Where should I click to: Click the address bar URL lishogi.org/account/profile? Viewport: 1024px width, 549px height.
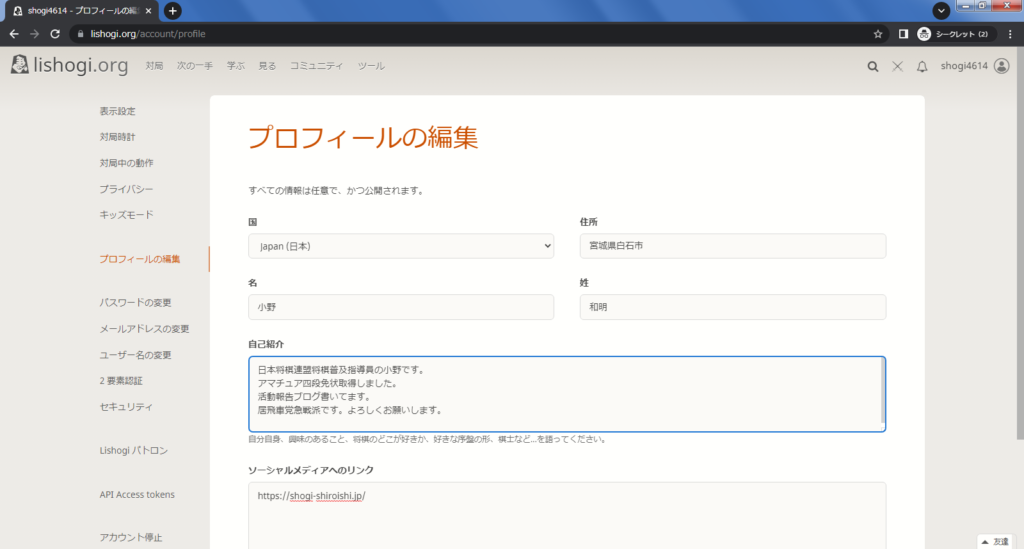148,34
